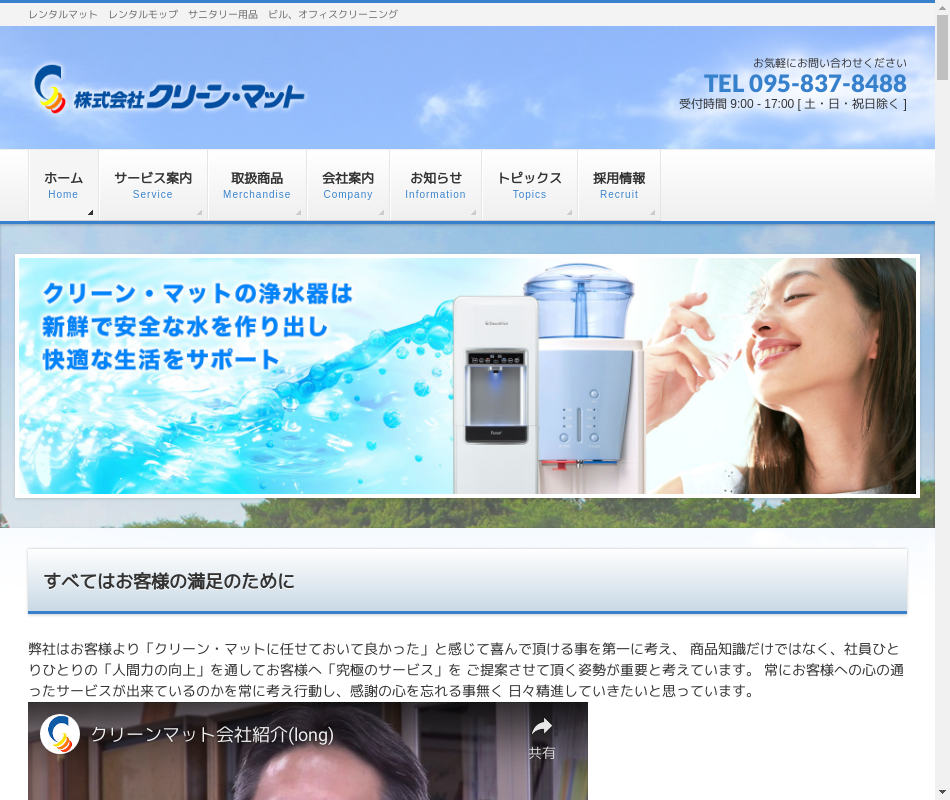Go to 会社案内 Company page
The height and width of the screenshot is (800, 950).
pos(348,185)
